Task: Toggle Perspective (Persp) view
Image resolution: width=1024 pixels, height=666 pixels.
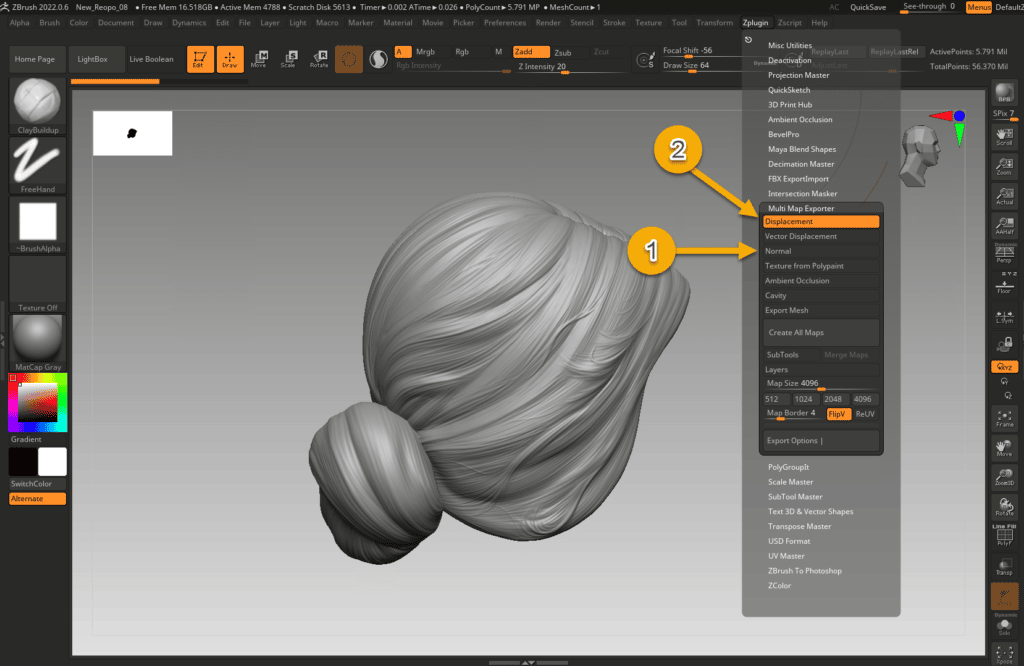Action: [x=1004, y=253]
